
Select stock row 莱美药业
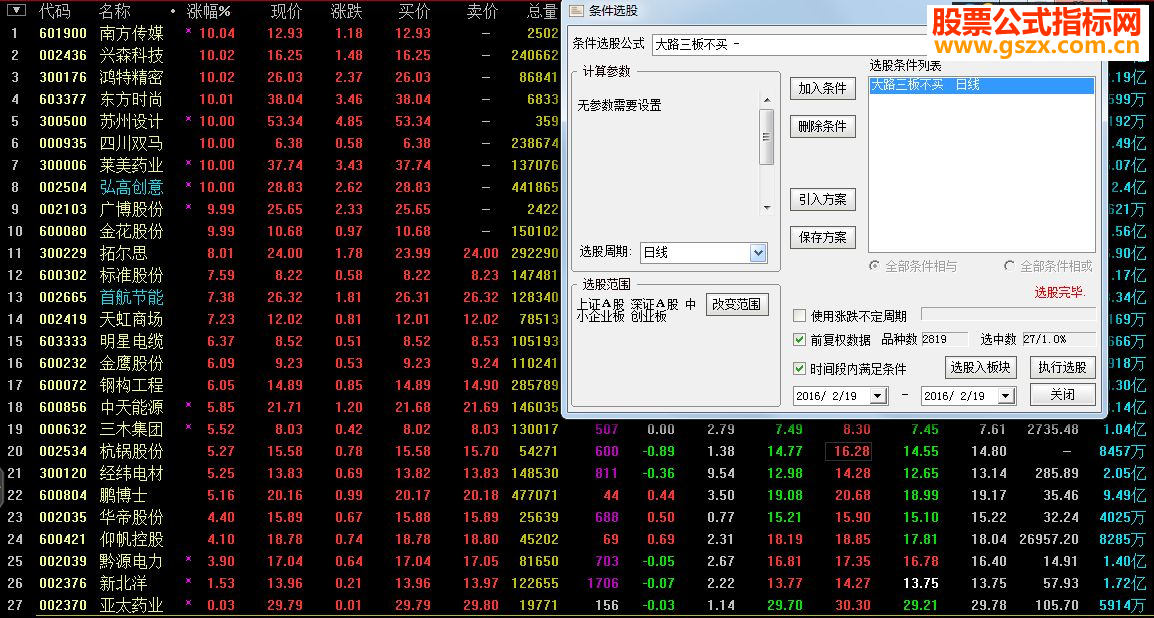[282, 166]
